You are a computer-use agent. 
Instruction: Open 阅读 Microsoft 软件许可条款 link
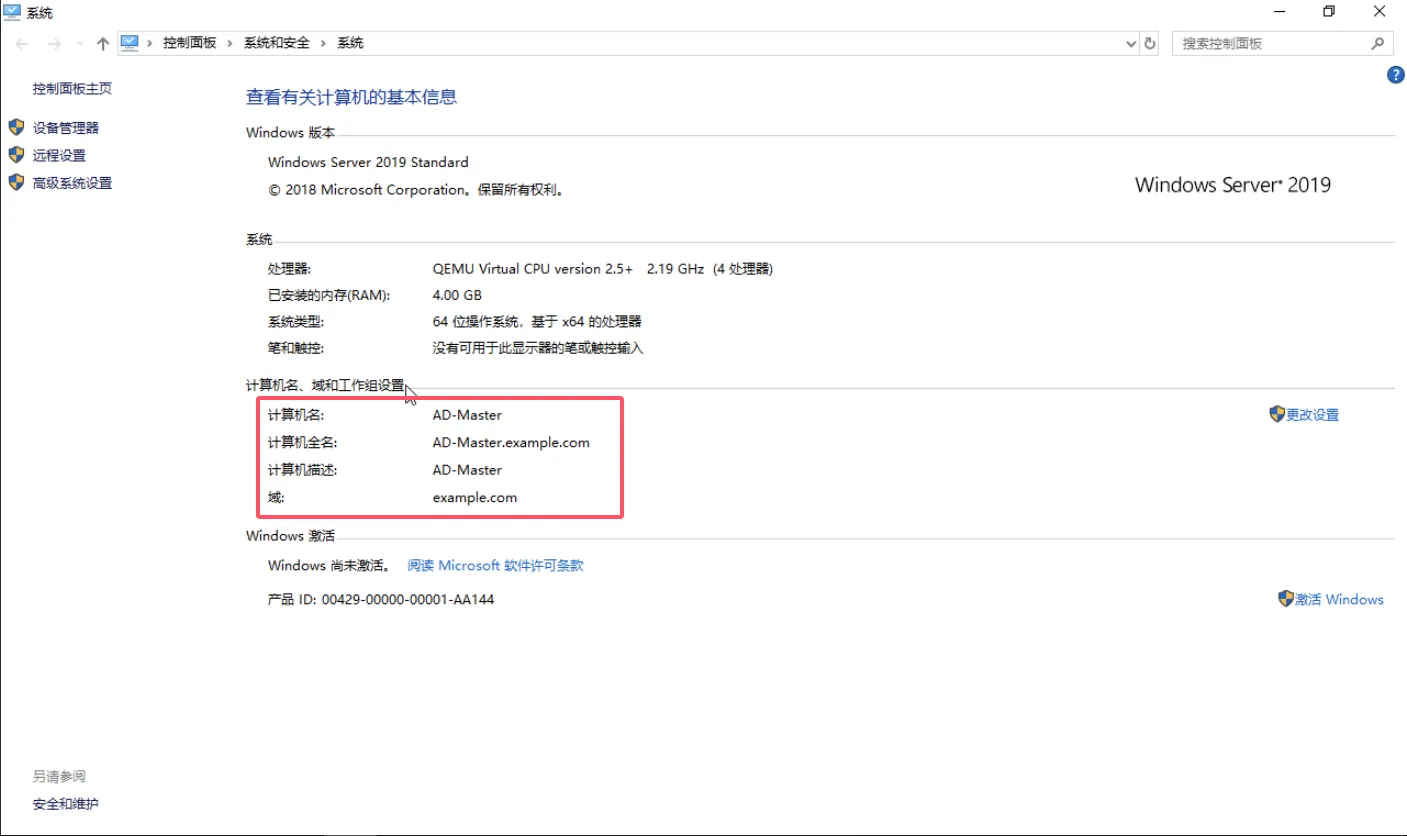tap(495, 566)
